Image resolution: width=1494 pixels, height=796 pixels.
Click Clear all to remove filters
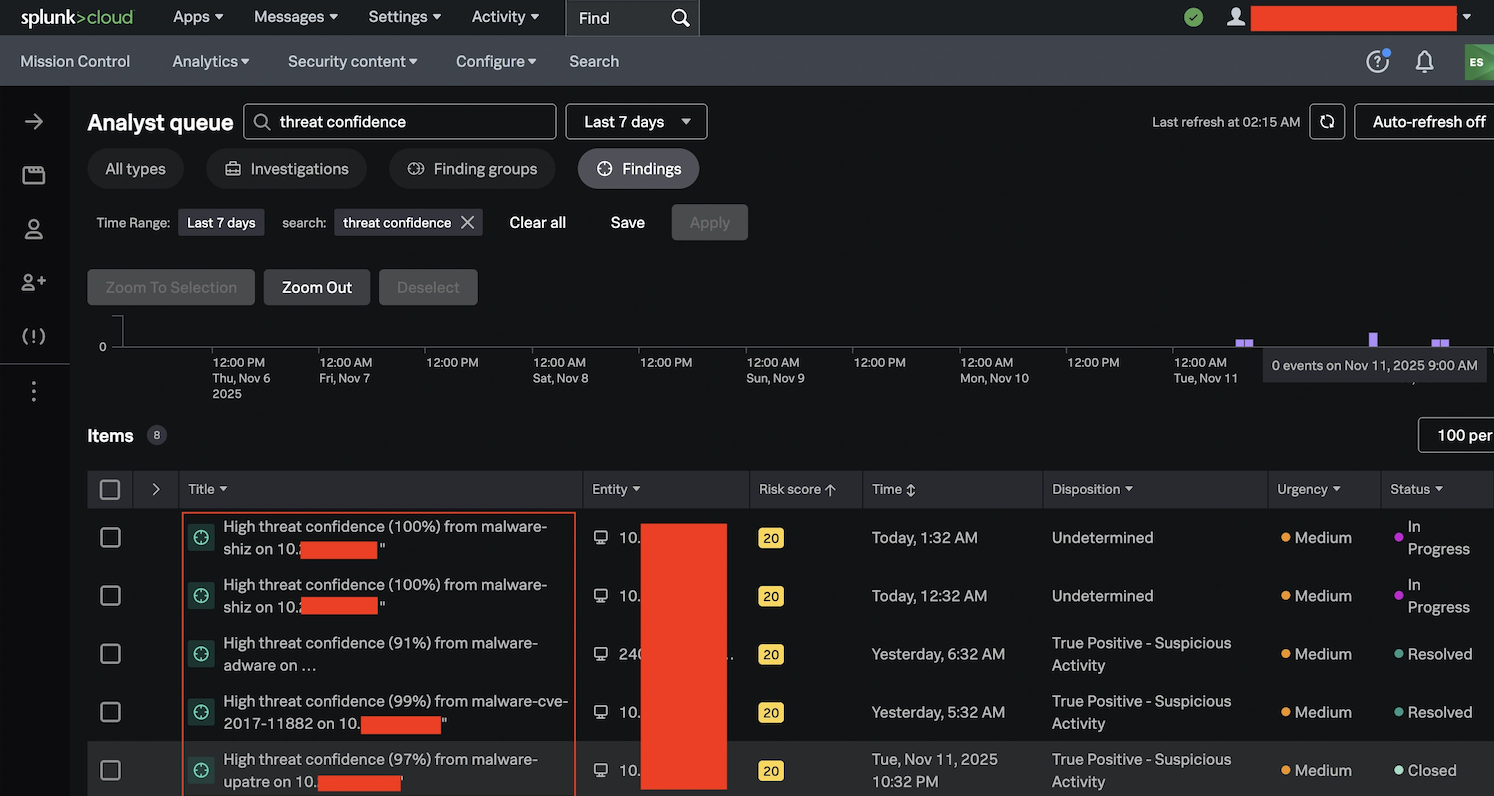tap(537, 222)
